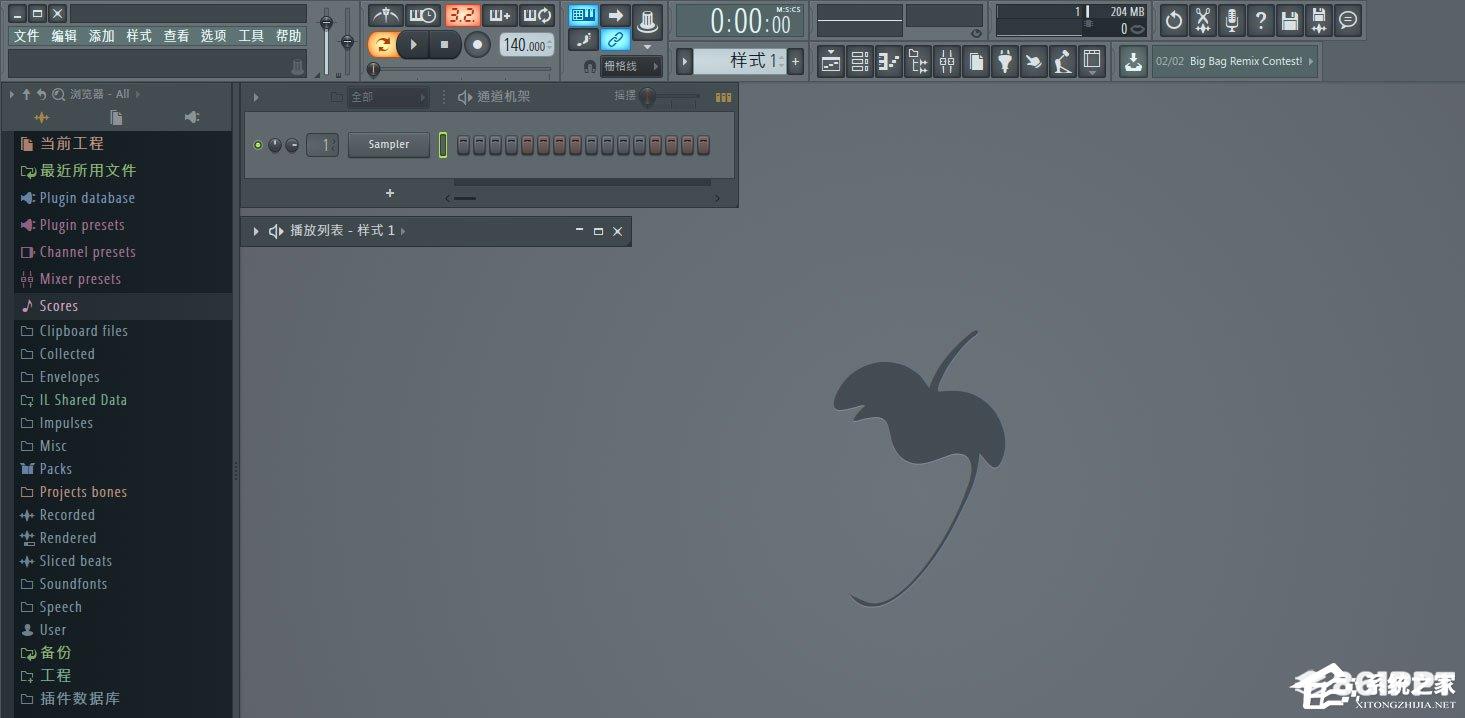
Task: Adjust the main volume slider
Action: [x=326, y=40]
